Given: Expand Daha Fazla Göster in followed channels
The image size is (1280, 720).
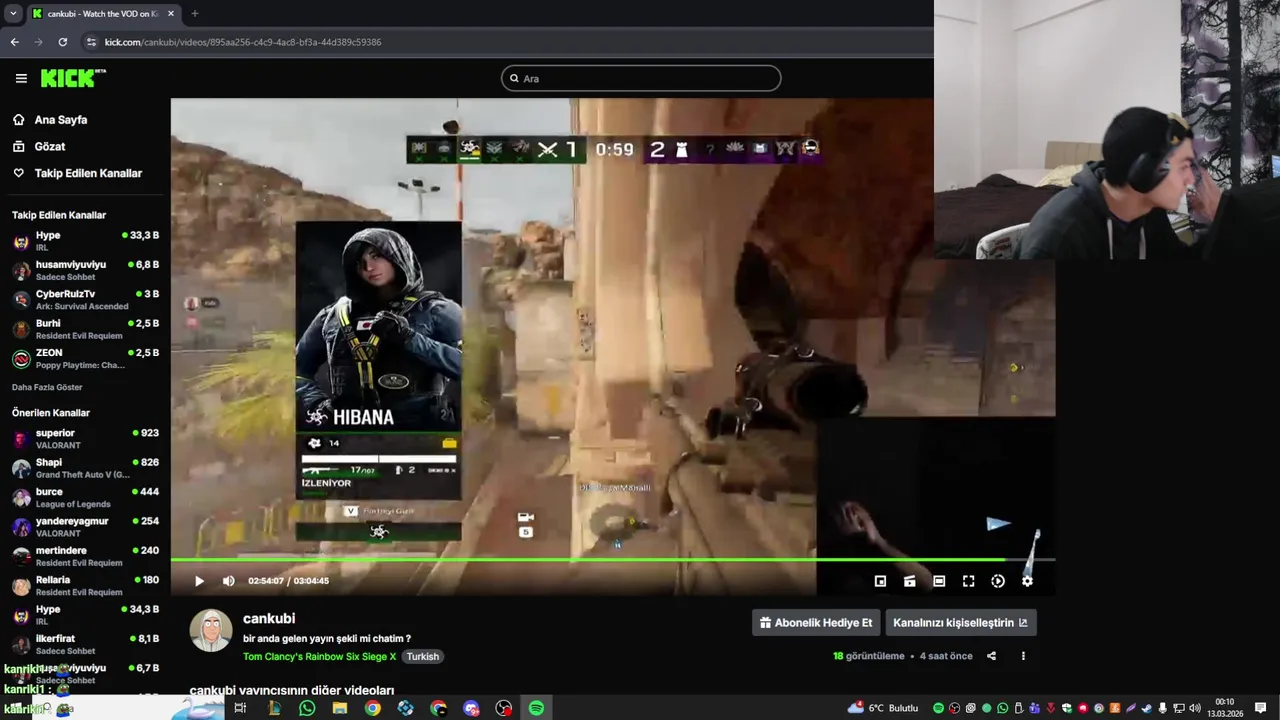Looking at the screenshot, I should [47, 387].
